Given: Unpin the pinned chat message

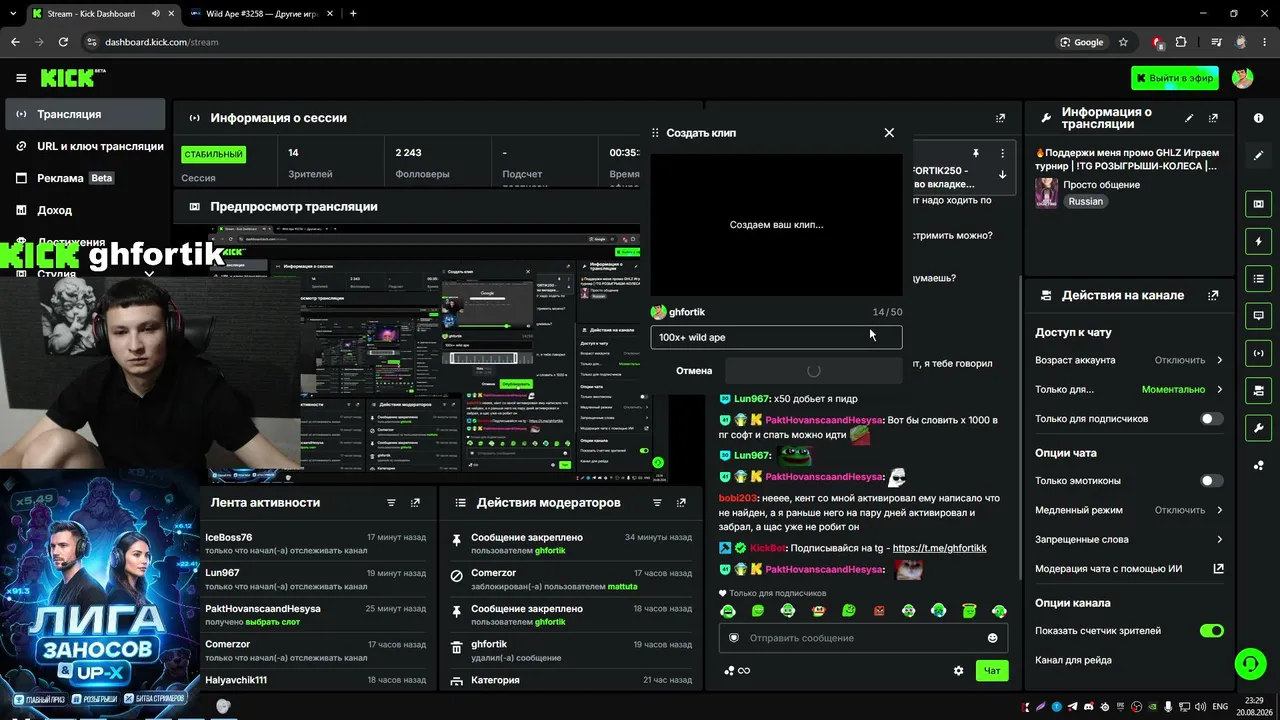Looking at the screenshot, I should click(x=976, y=153).
